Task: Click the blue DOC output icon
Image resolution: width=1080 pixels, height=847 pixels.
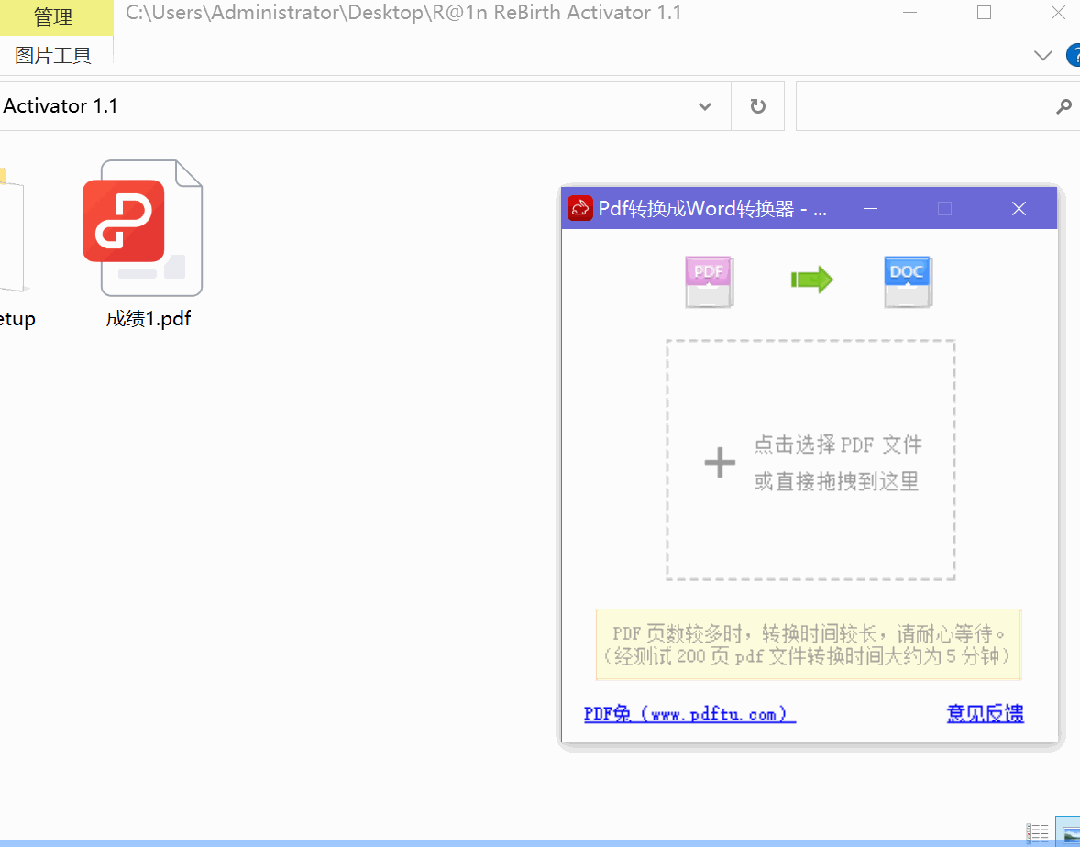Action: pyautogui.click(x=907, y=281)
